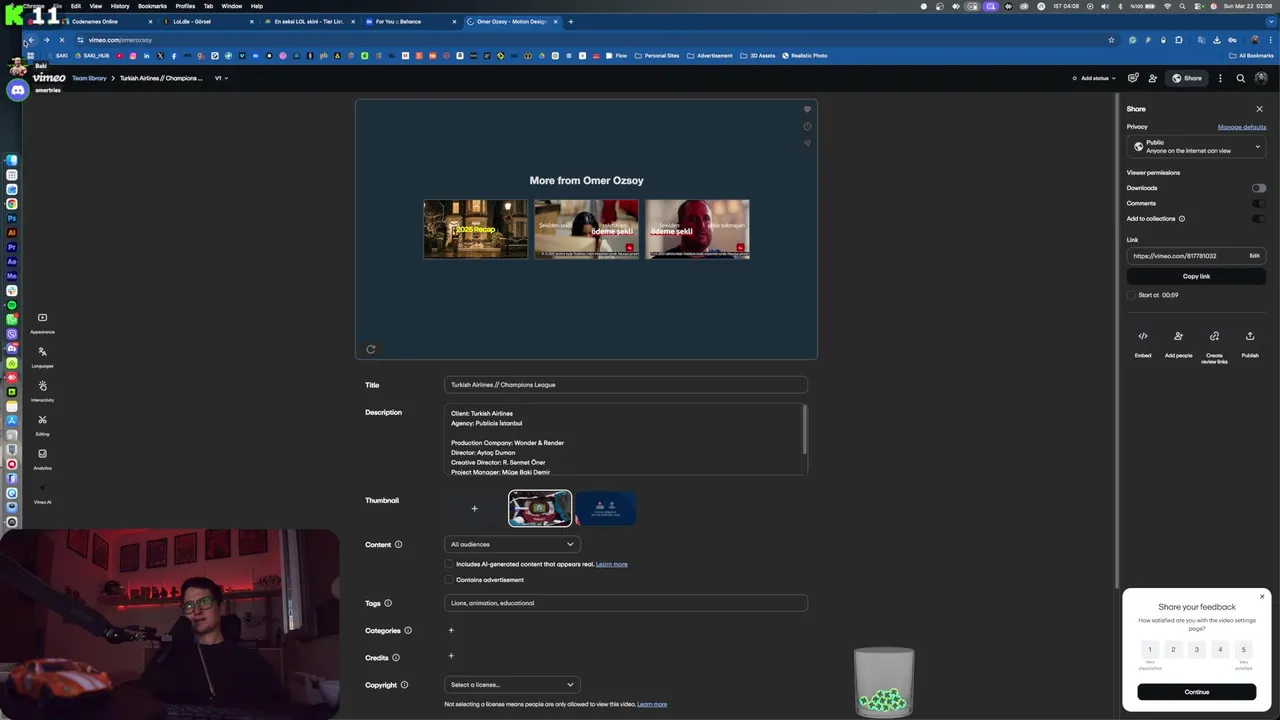1280x720 pixels.
Task: Open the three-dot more menu in header
Action: point(1220,78)
